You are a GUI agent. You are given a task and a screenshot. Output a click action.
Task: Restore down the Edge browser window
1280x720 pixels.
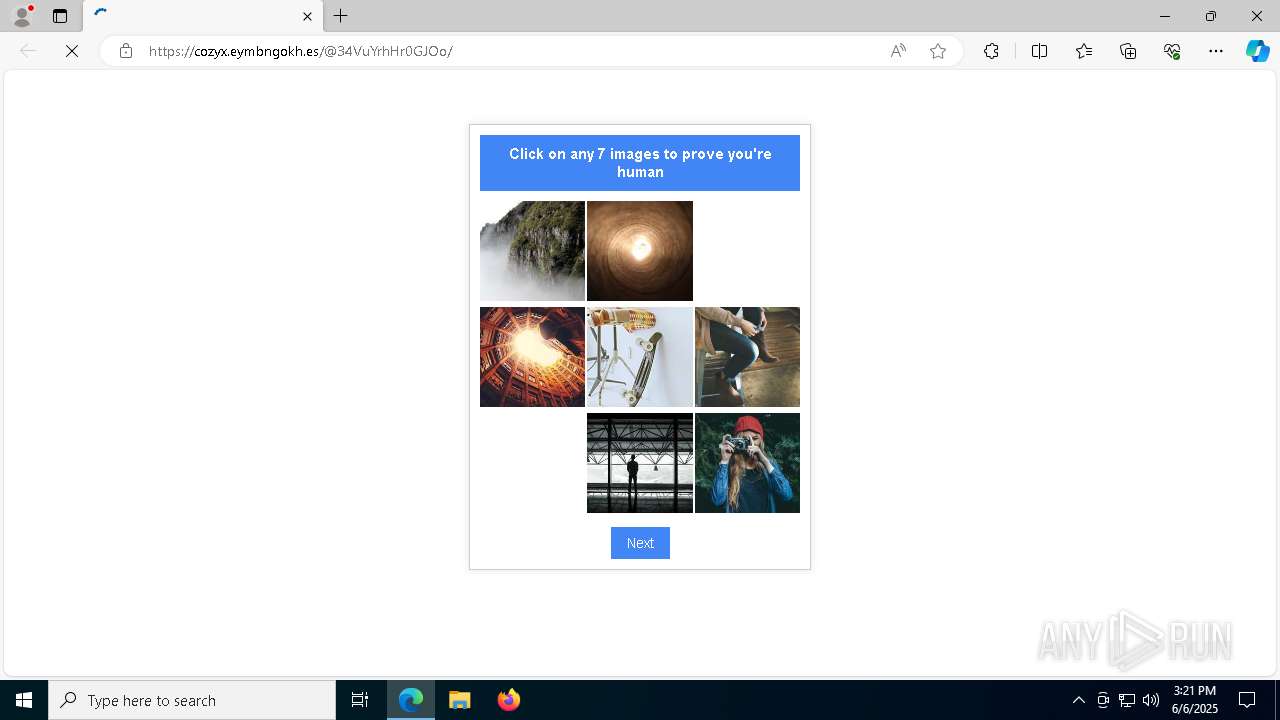pos(1211,16)
